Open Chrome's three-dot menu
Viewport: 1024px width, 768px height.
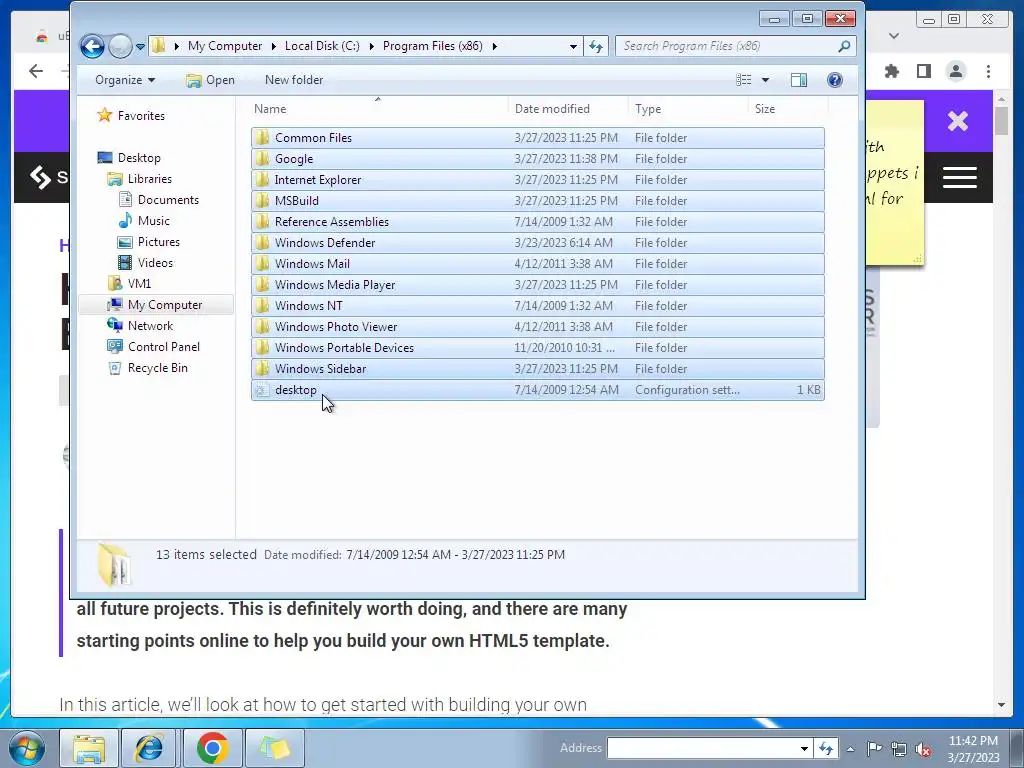pyautogui.click(x=988, y=71)
